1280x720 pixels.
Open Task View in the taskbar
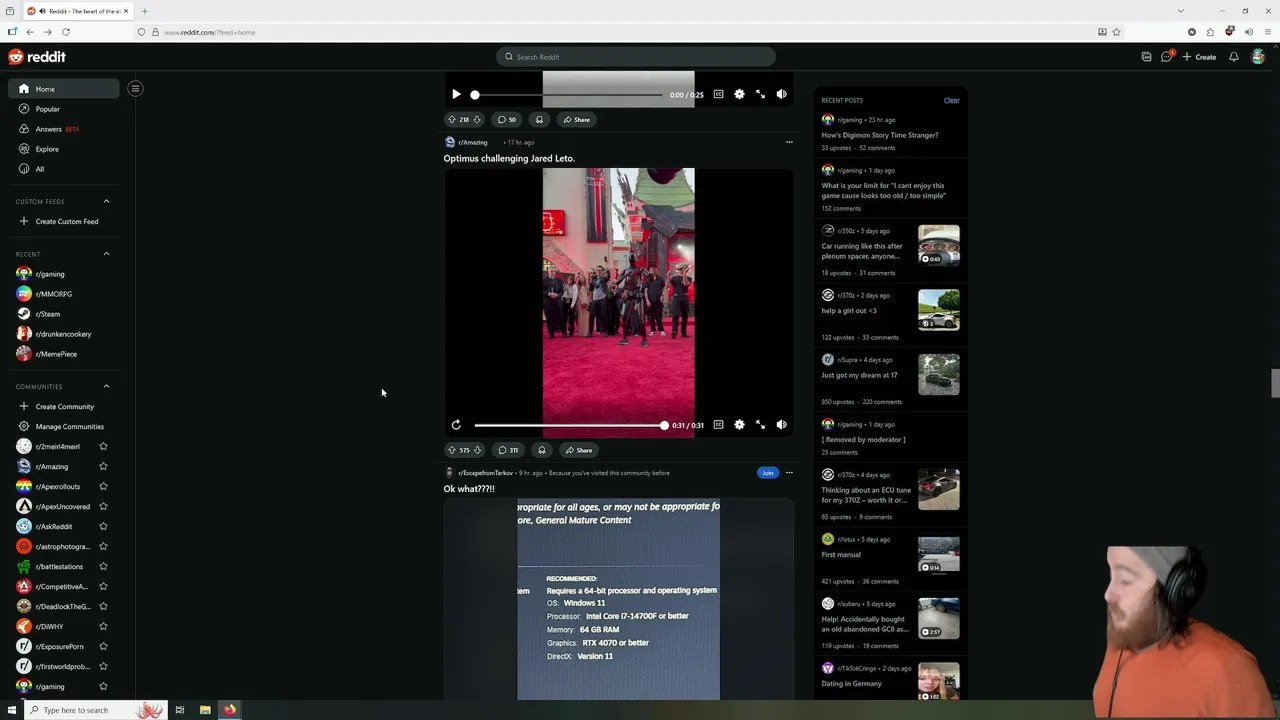(x=180, y=710)
